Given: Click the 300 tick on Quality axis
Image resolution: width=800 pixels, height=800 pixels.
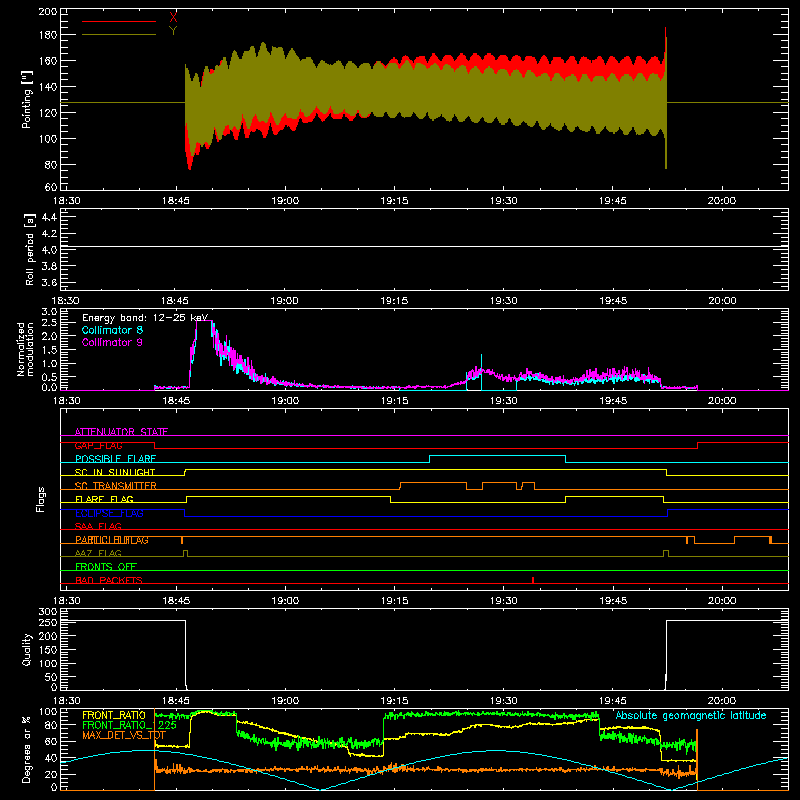Looking at the screenshot, I should (x=48, y=612).
